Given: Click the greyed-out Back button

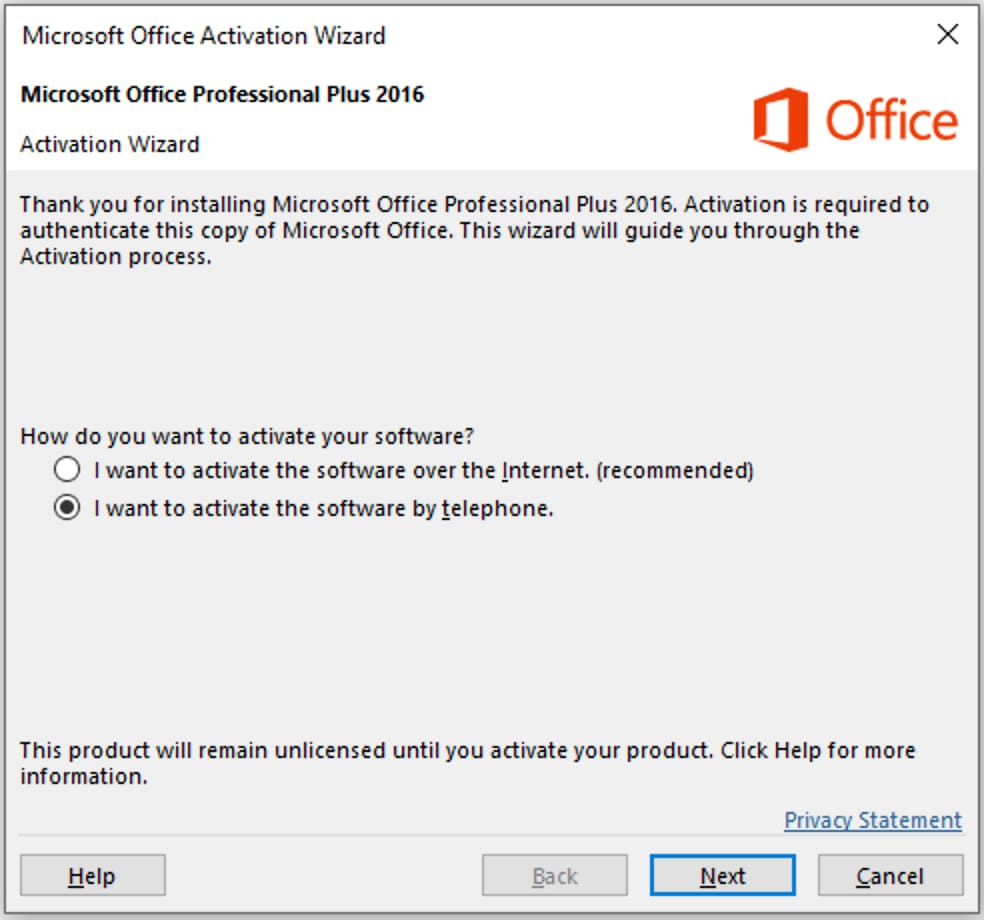Looking at the screenshot, I should [555, 876].
